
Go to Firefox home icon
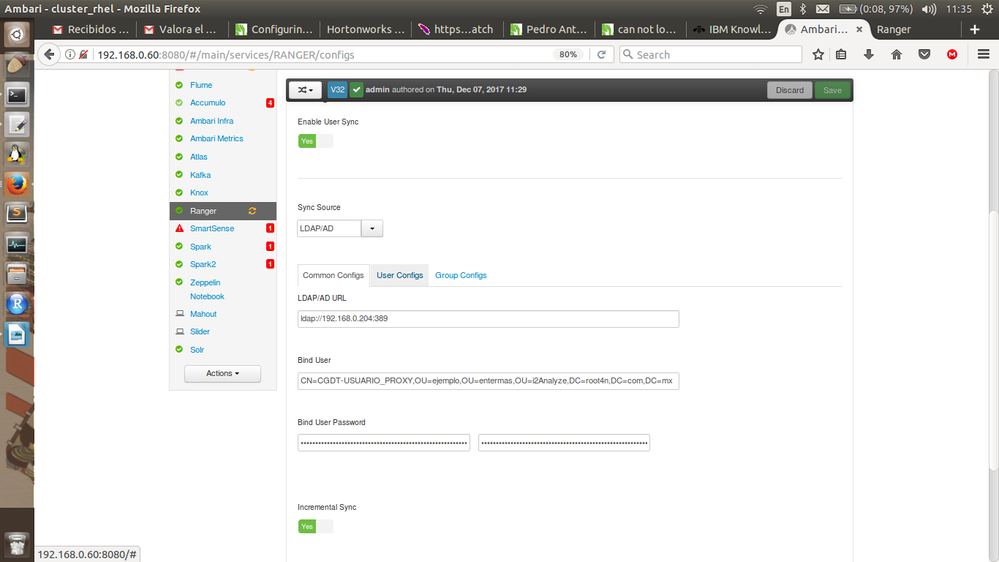(x=896, y=55)
